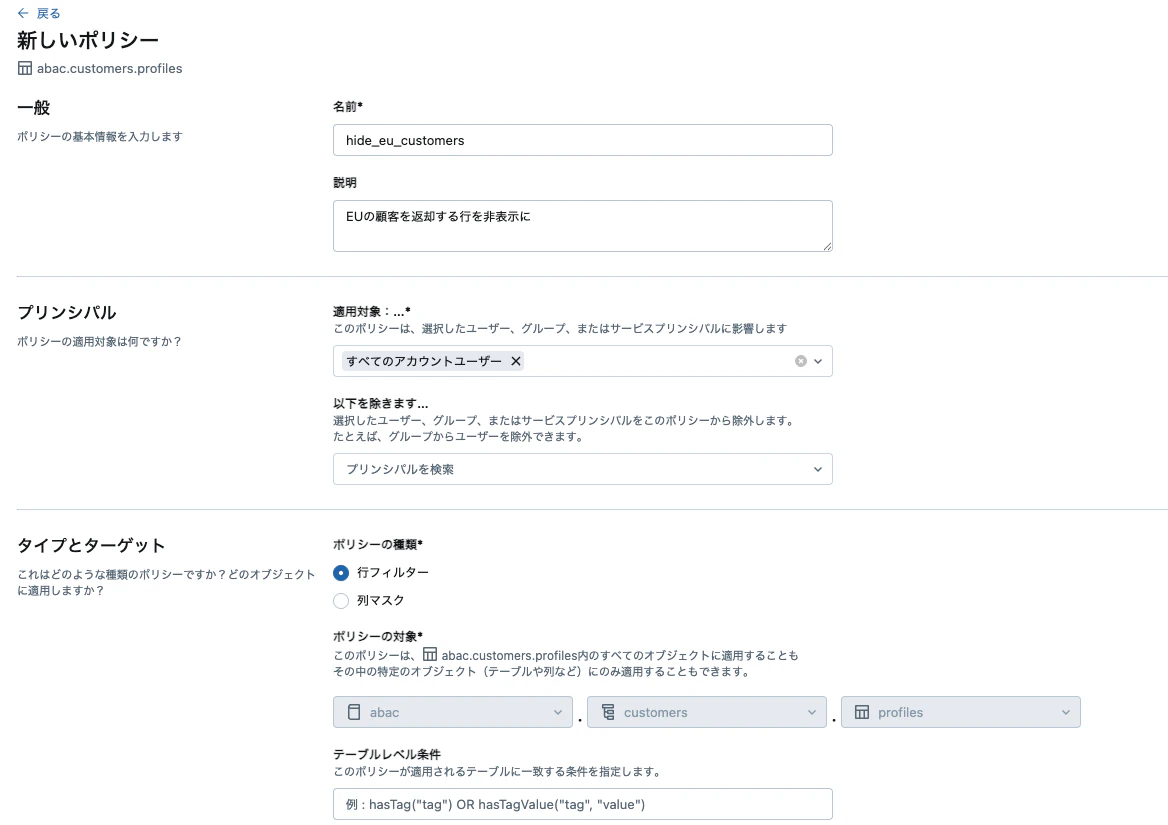Click the タイプとターゲット section heading
1168x825 pixels.
tap(91, 545)
